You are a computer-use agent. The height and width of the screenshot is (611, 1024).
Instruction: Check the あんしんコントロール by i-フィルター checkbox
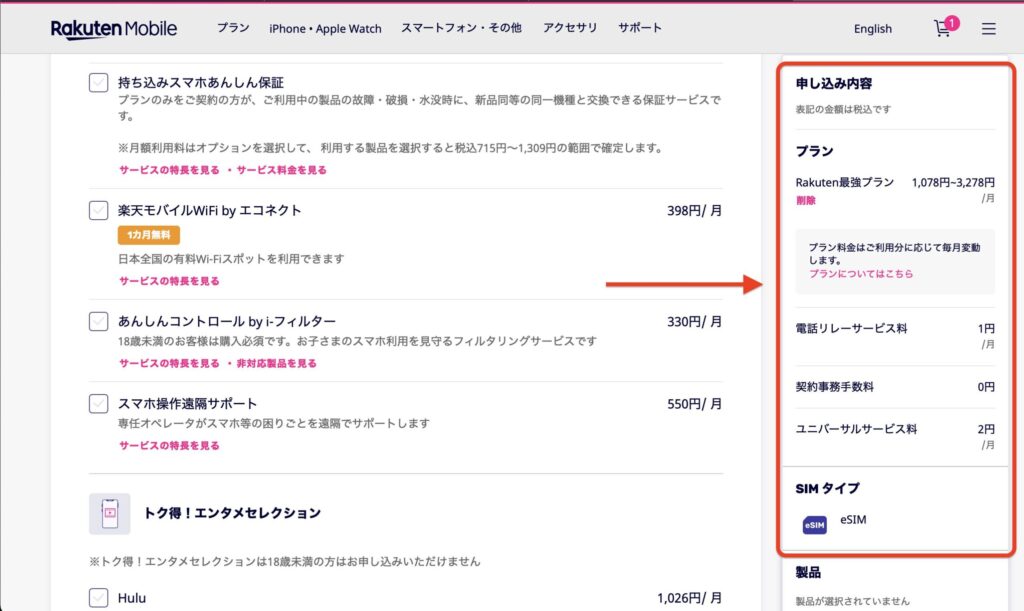click(99, 321)
